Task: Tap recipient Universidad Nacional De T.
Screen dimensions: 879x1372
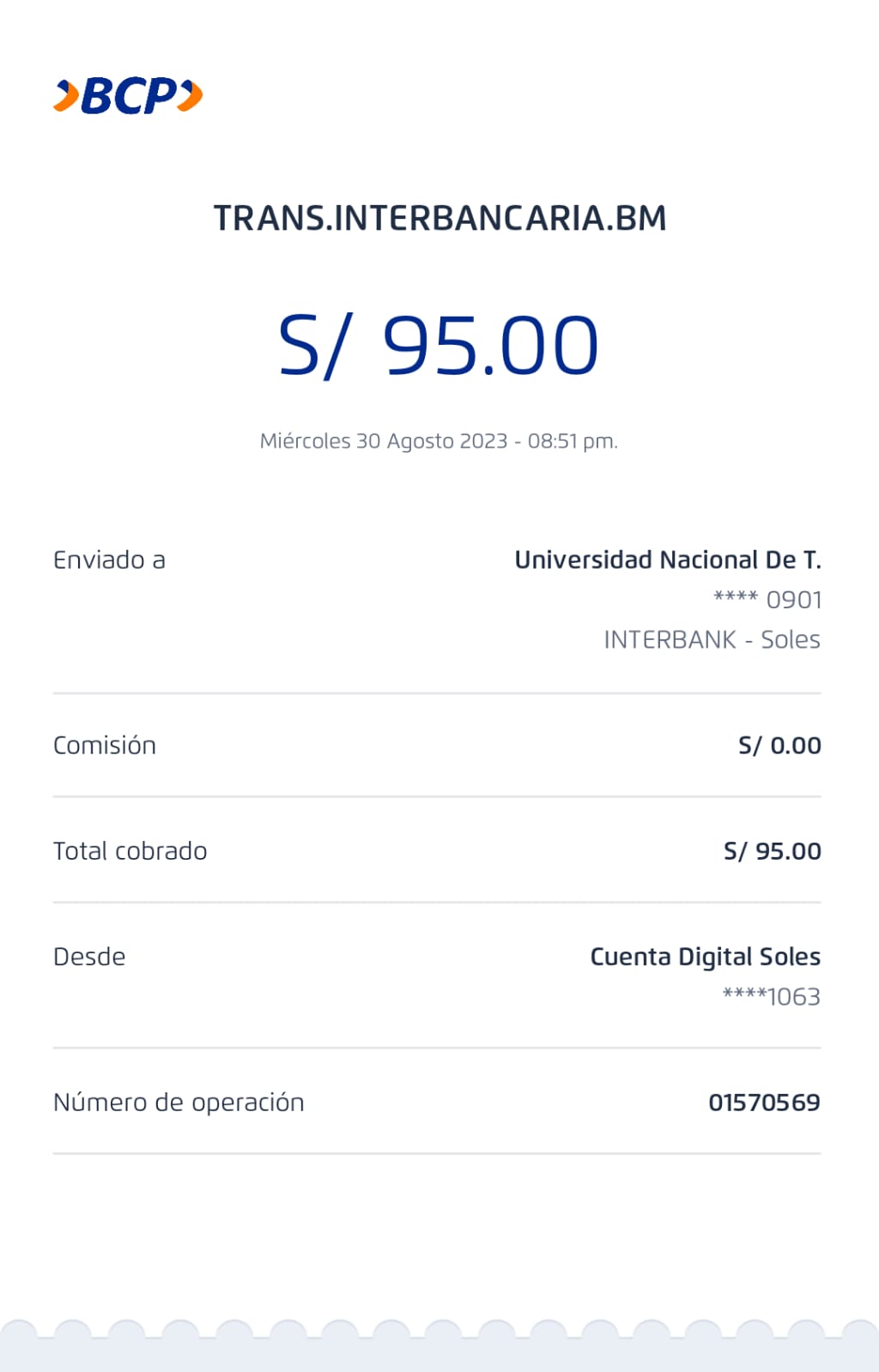Action: tap(668, 560)
